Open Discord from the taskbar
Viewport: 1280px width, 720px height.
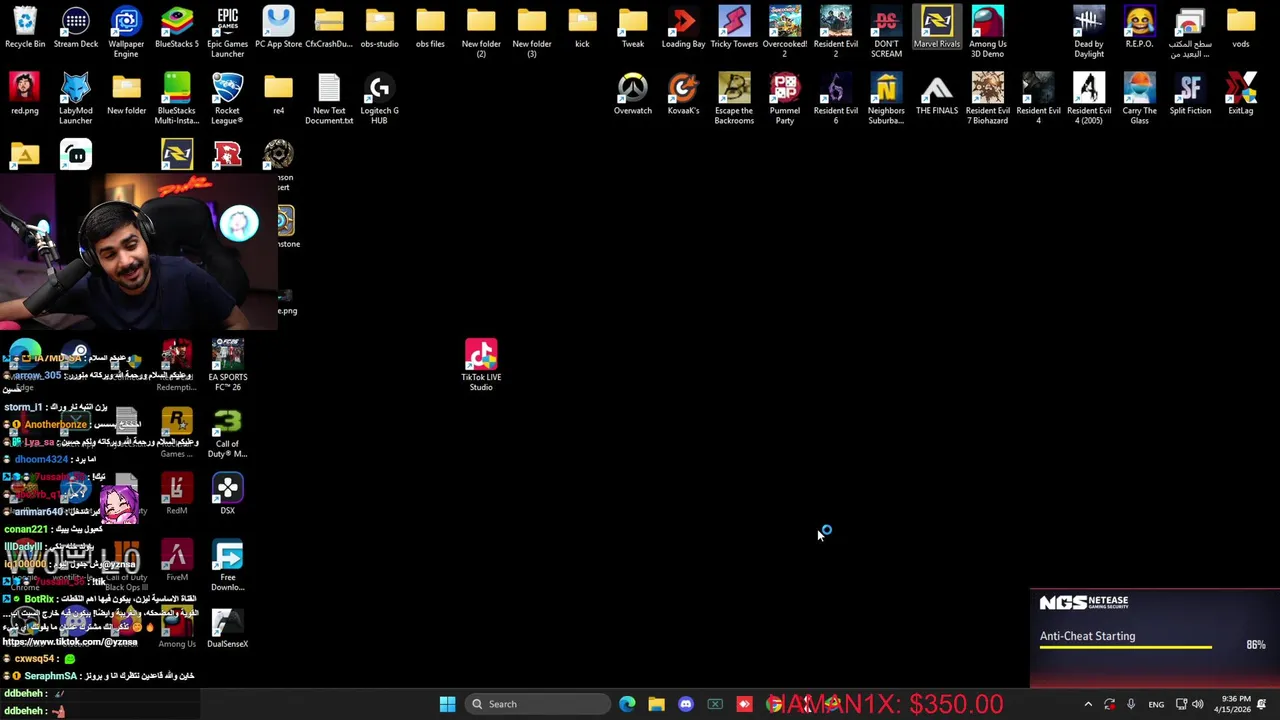[685, 704]
